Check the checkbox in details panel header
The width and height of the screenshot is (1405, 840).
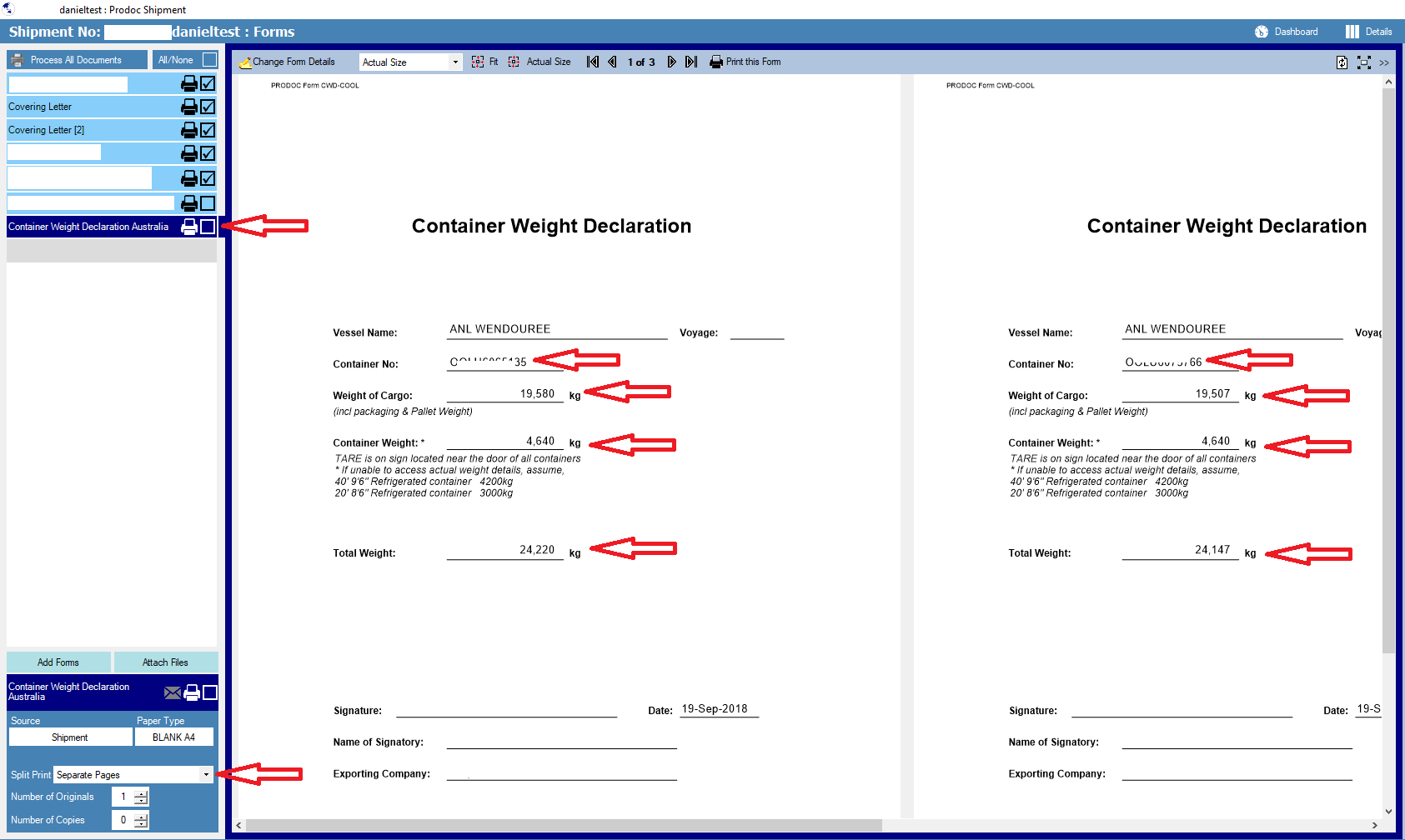pos(210,692)
